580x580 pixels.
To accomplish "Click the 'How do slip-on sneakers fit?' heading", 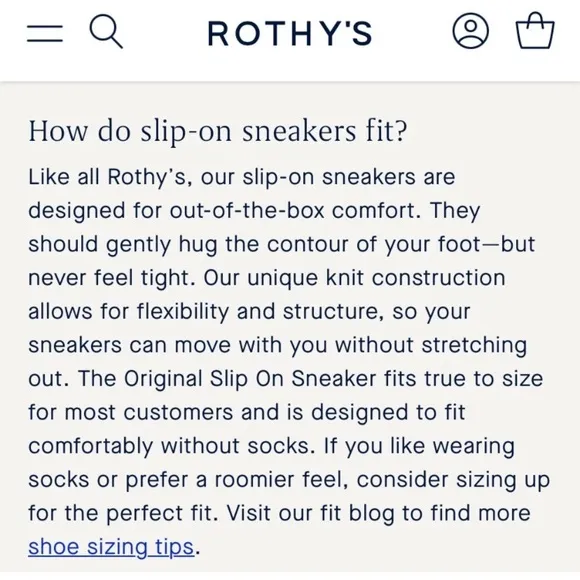I will tap(218, 131).
